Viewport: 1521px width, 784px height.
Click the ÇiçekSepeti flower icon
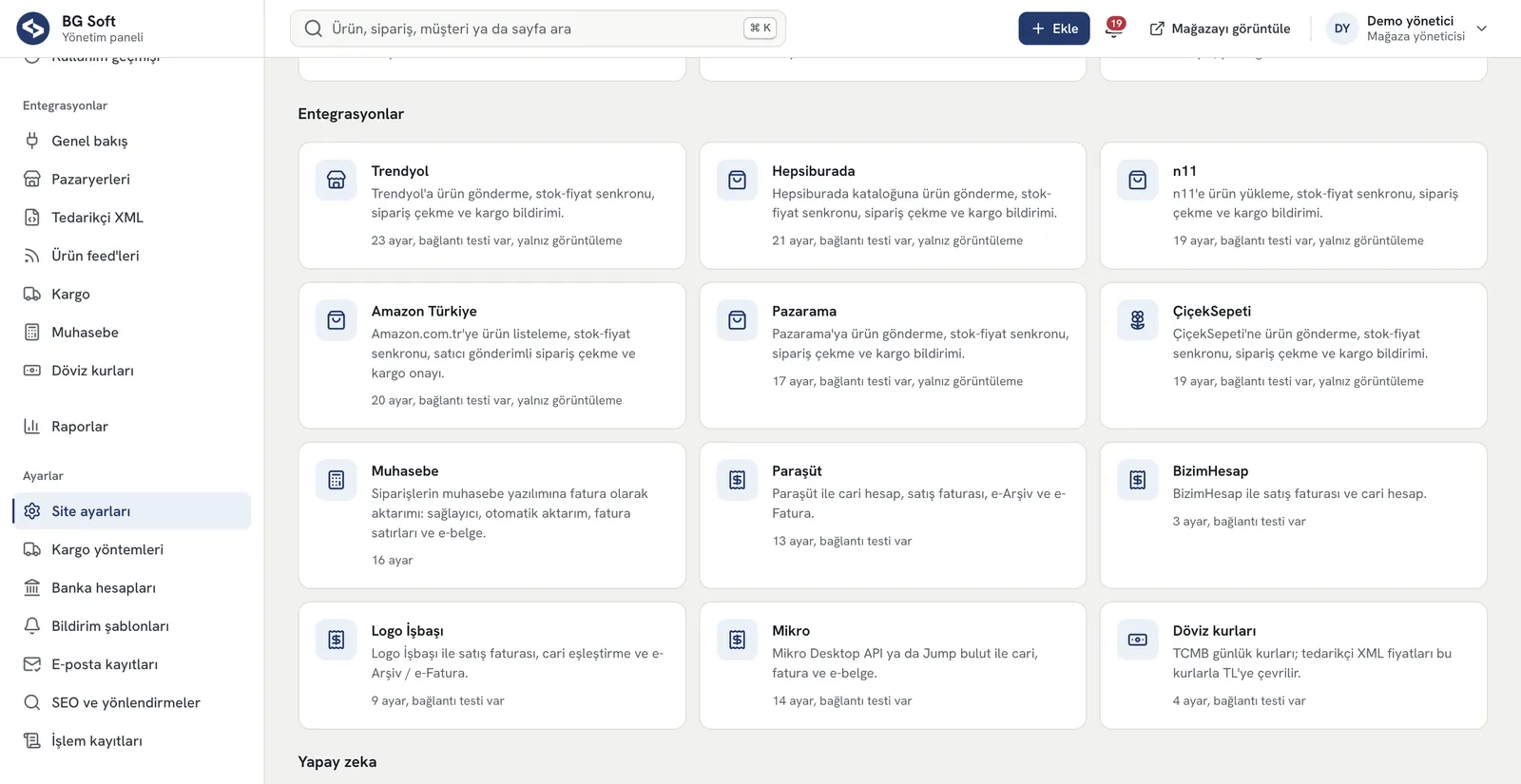pyautogui.click(x=1138, y=321)
